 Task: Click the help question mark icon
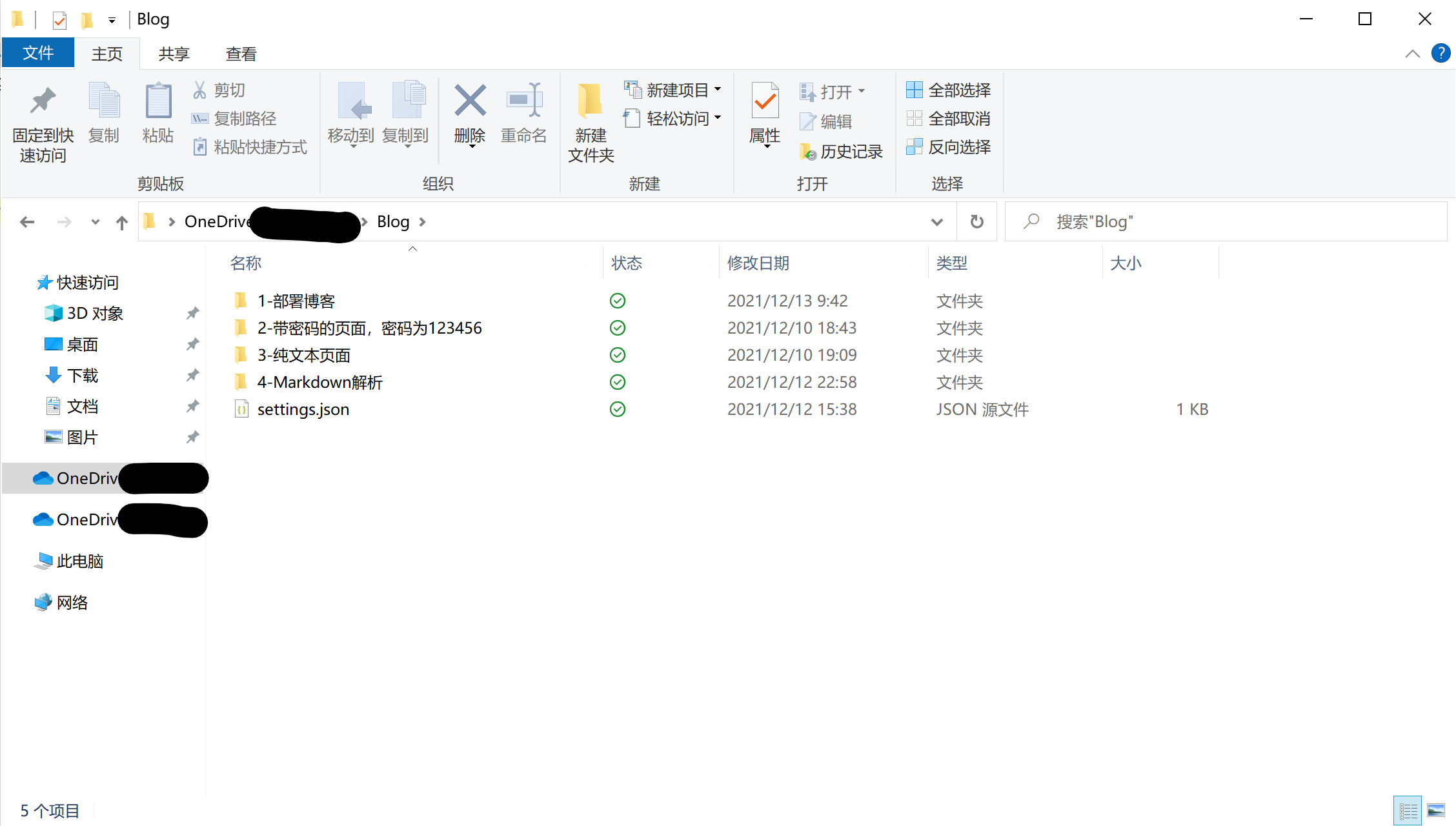pos(1441,54)
